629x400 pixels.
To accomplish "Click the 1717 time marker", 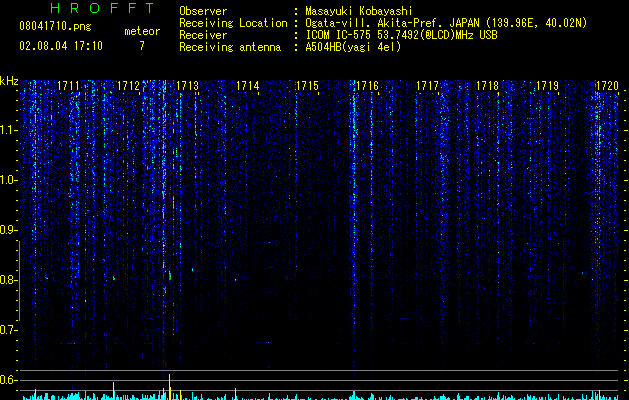I will pyautogui.click(x=427, y=86).
